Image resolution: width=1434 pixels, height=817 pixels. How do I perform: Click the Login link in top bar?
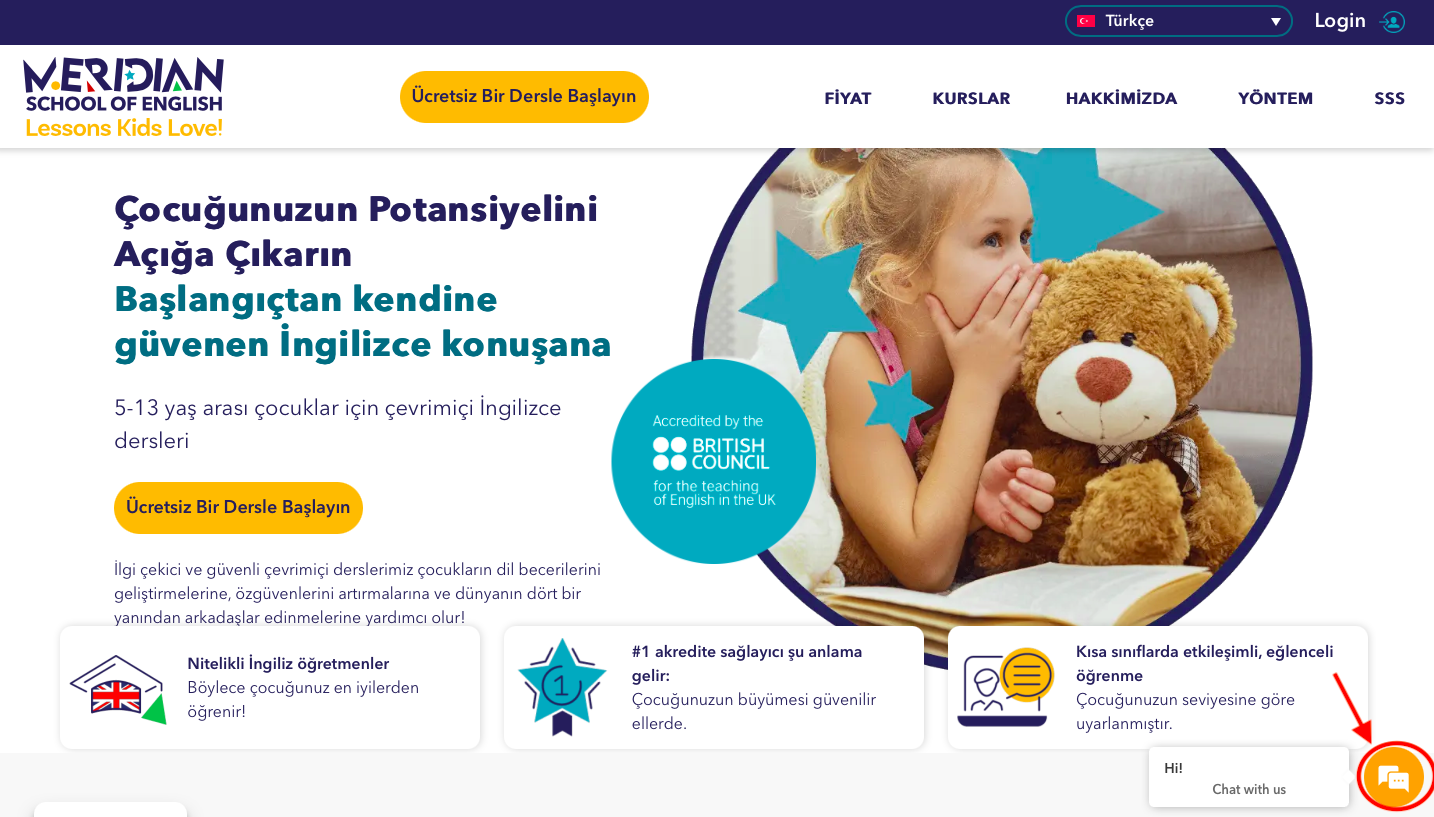pos(1340,21)
